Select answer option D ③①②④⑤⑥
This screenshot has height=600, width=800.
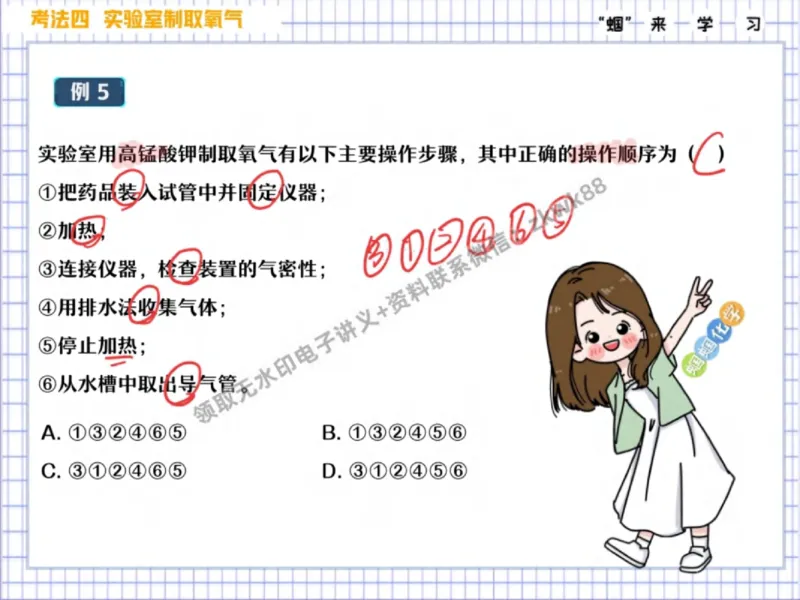point(394,470)
